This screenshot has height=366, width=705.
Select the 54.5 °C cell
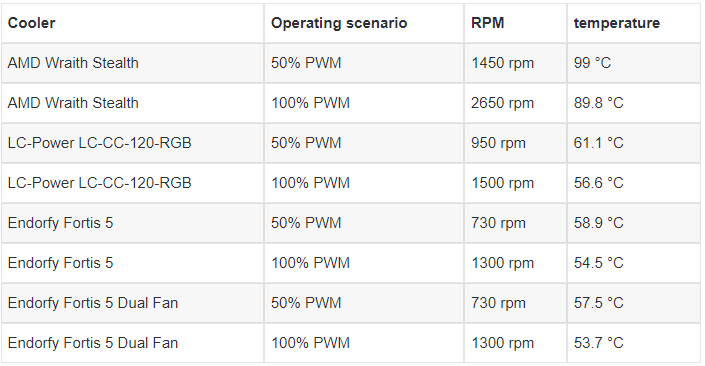634,263
